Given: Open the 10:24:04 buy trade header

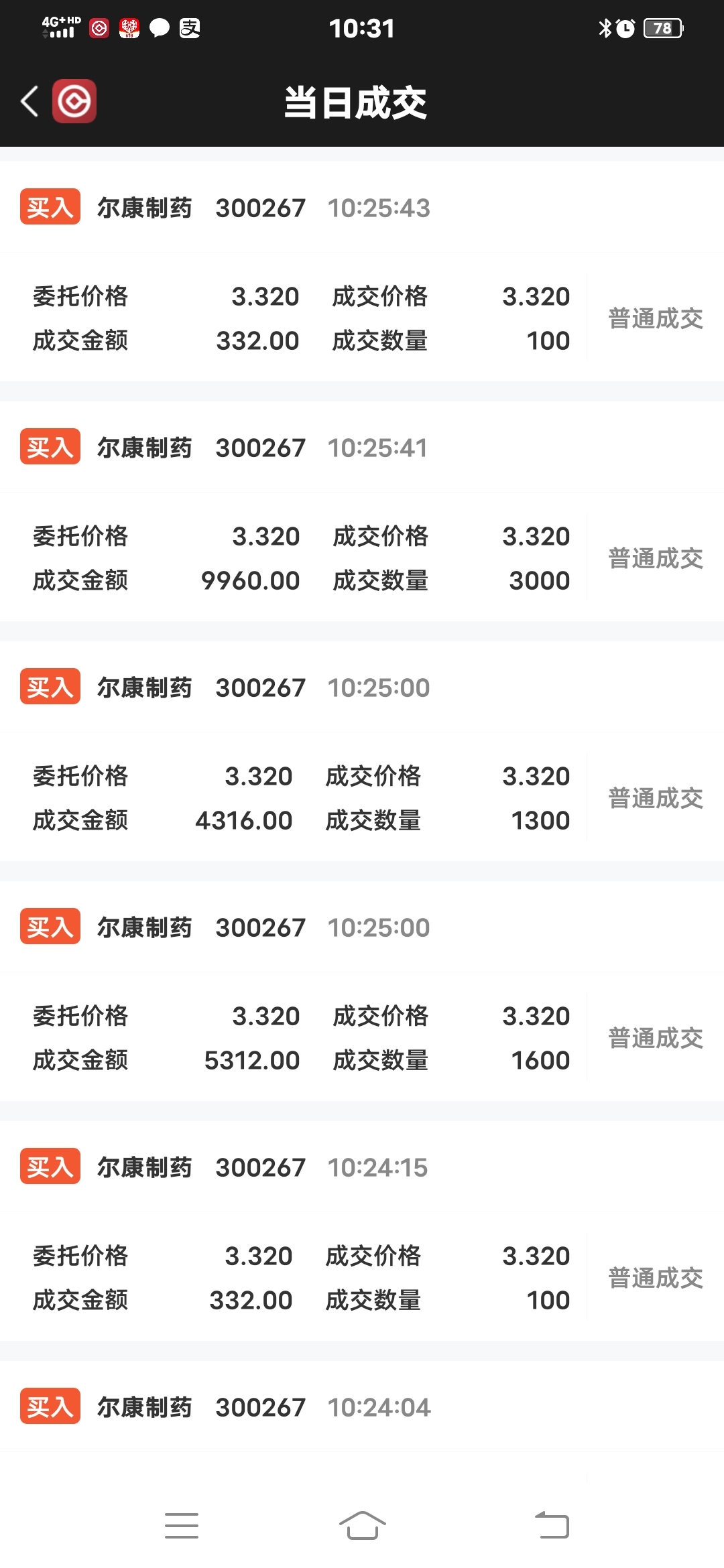Looking at the screenshot, I should tap(362, 1407).
